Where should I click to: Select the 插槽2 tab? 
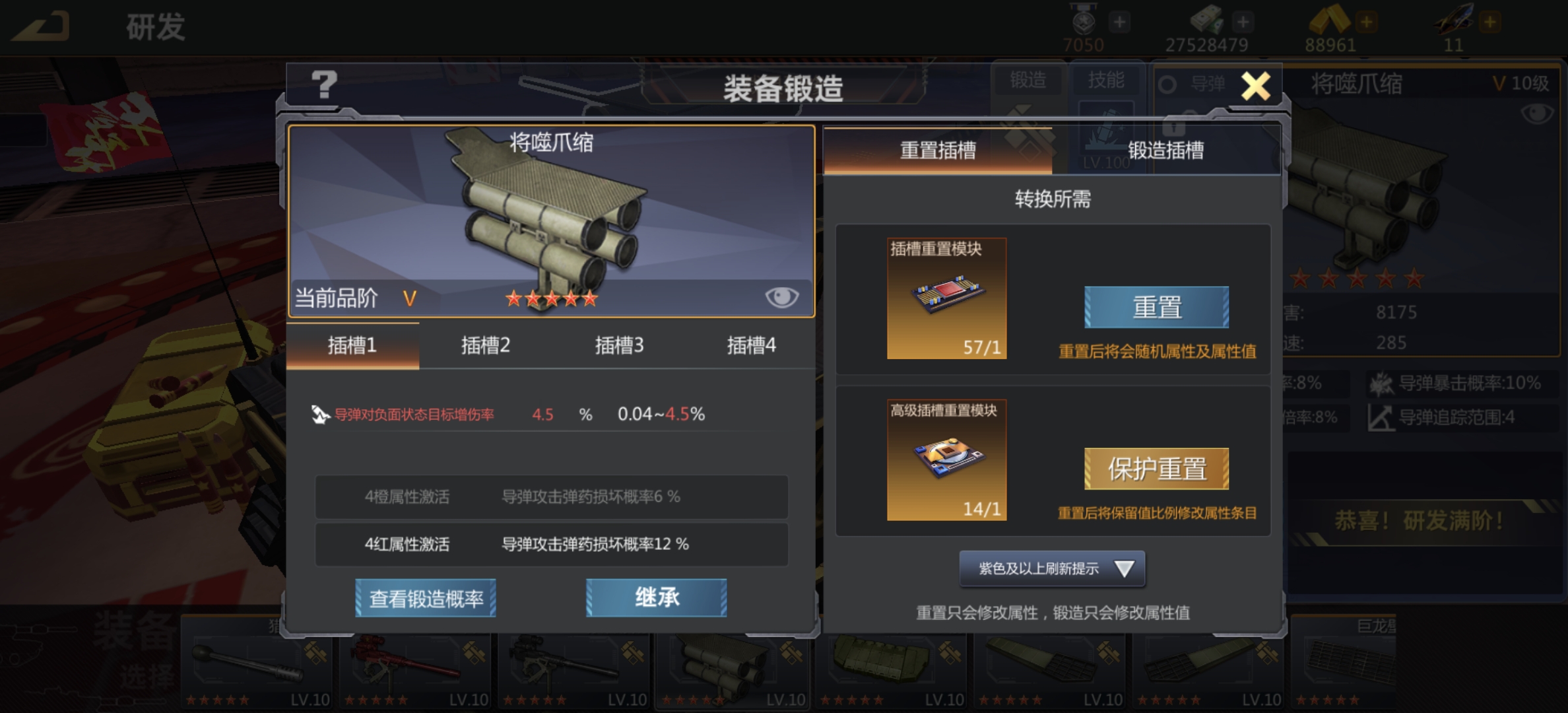pos(485,345)
